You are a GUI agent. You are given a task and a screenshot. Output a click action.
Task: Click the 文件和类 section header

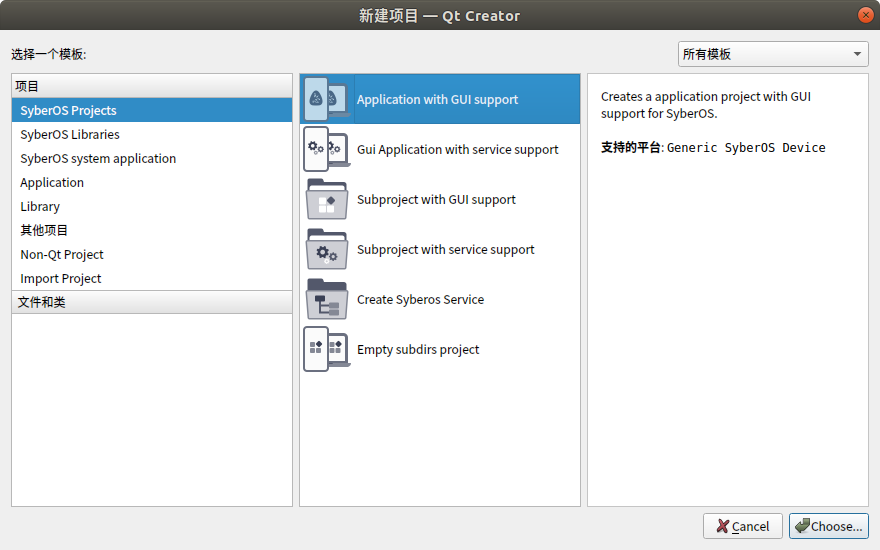tap(41, 302)
